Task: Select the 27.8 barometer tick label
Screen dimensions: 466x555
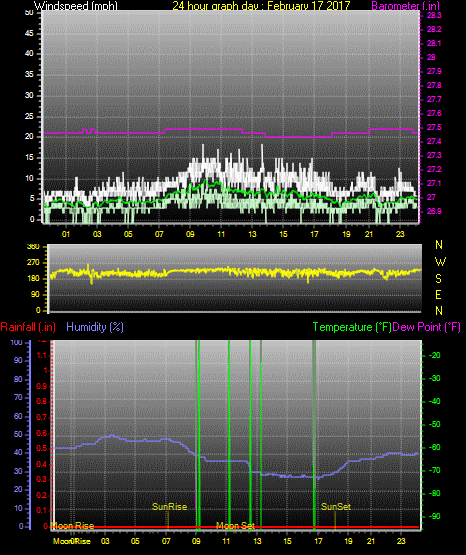Action: (x=434, y=85)
